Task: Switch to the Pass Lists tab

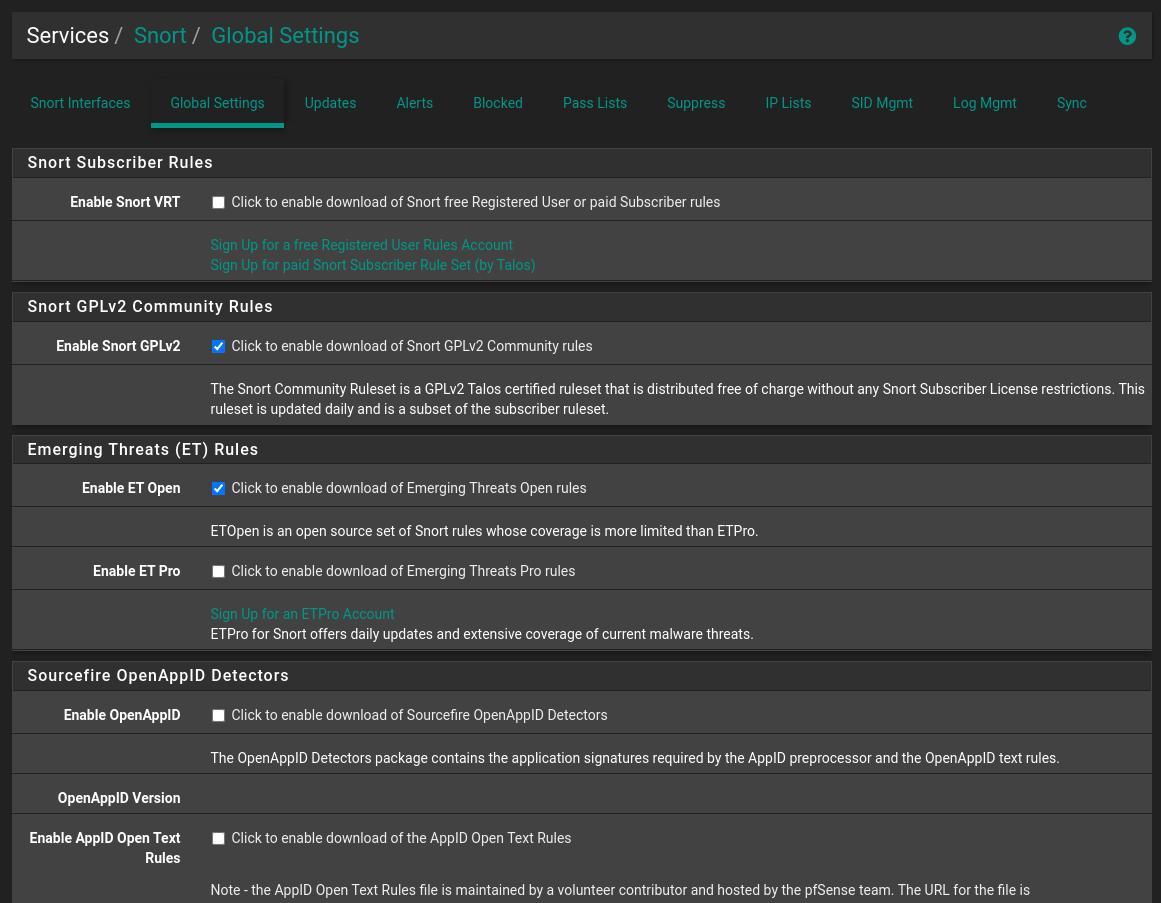Action: pyautogui.click(x=595, y=103)
